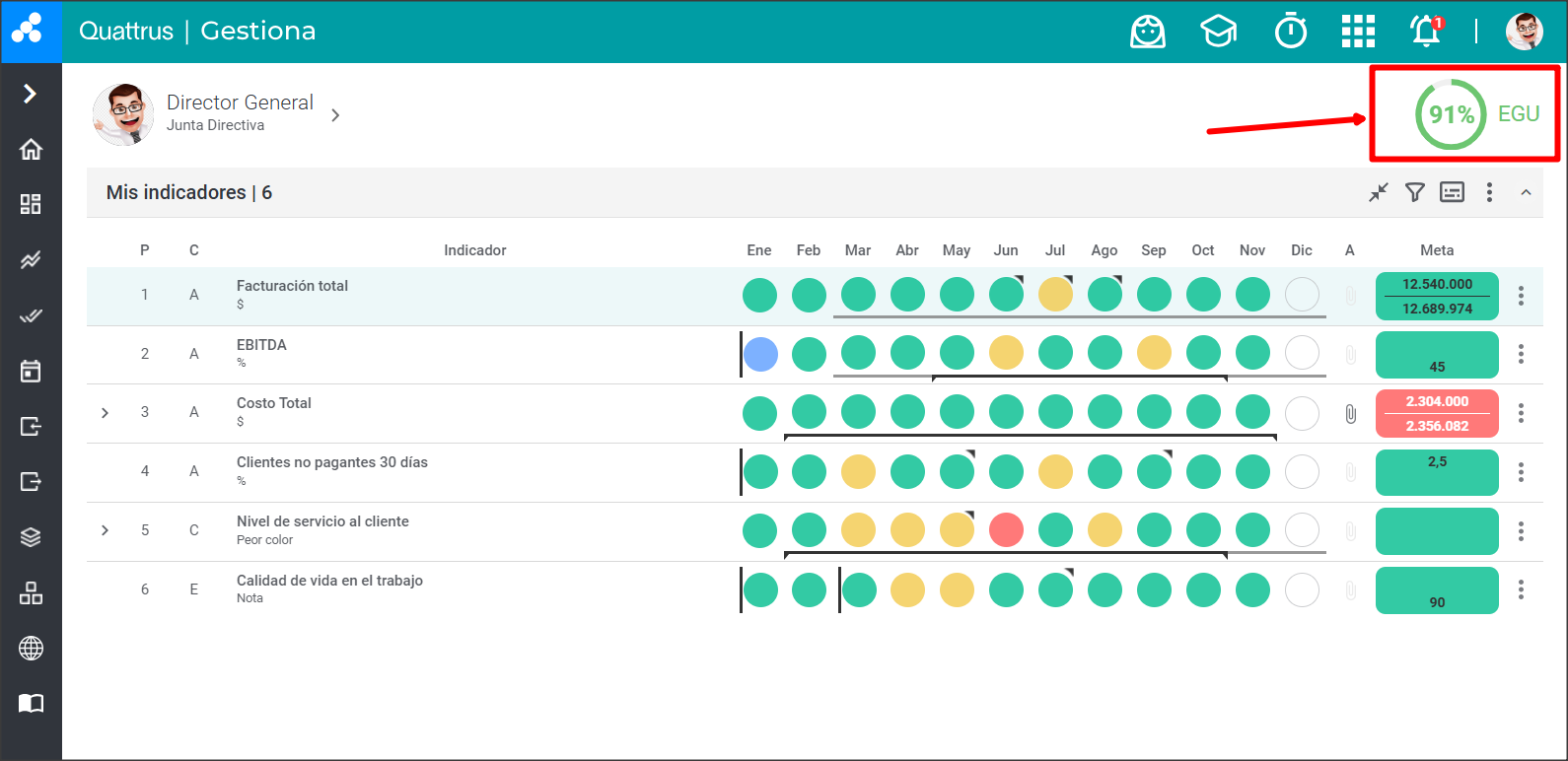Collapse the Mis indicadores panel
The image size is (1568, 761).
[x=1526, y=192]
